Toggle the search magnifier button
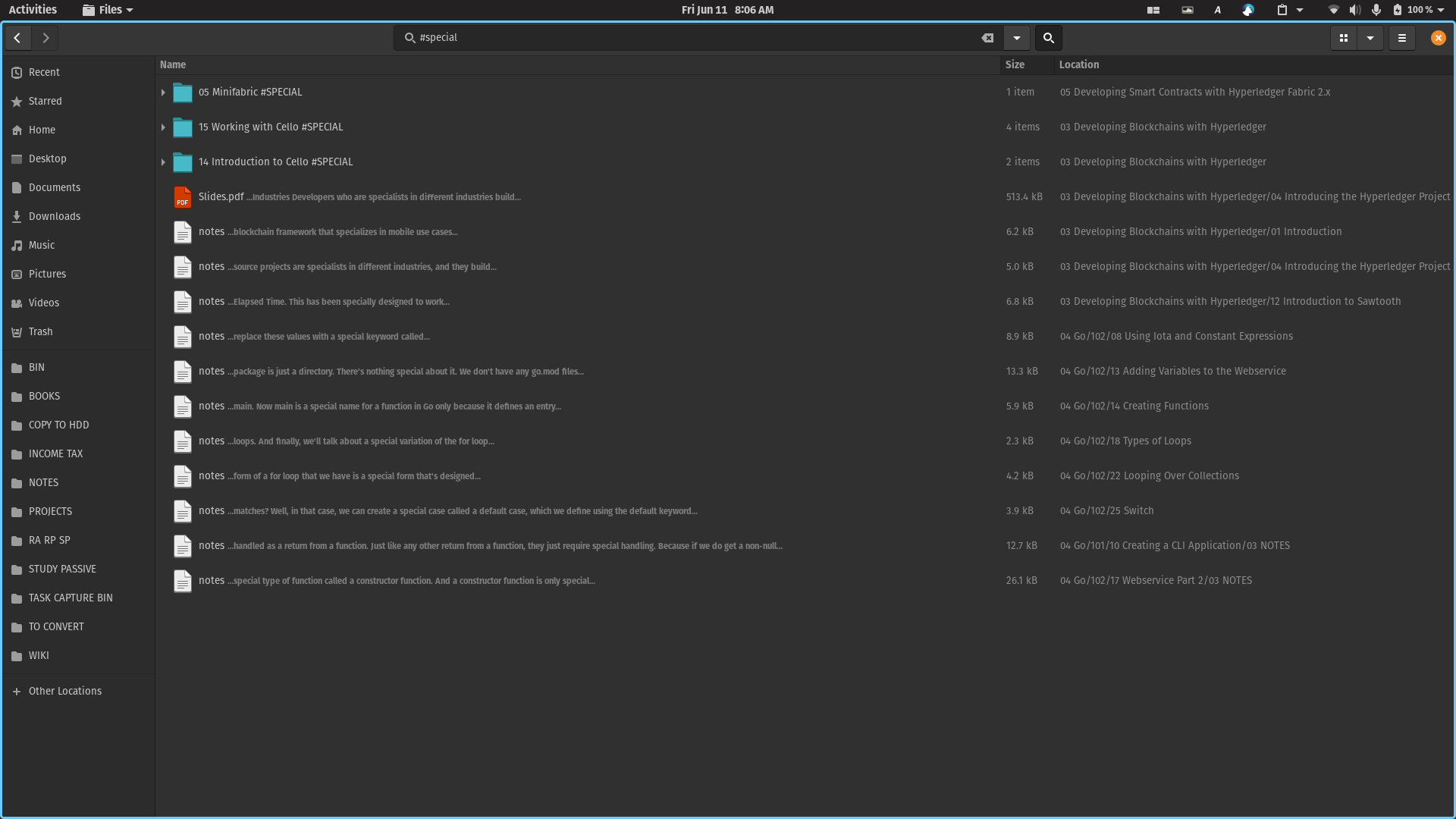 tap(1049, 38)
